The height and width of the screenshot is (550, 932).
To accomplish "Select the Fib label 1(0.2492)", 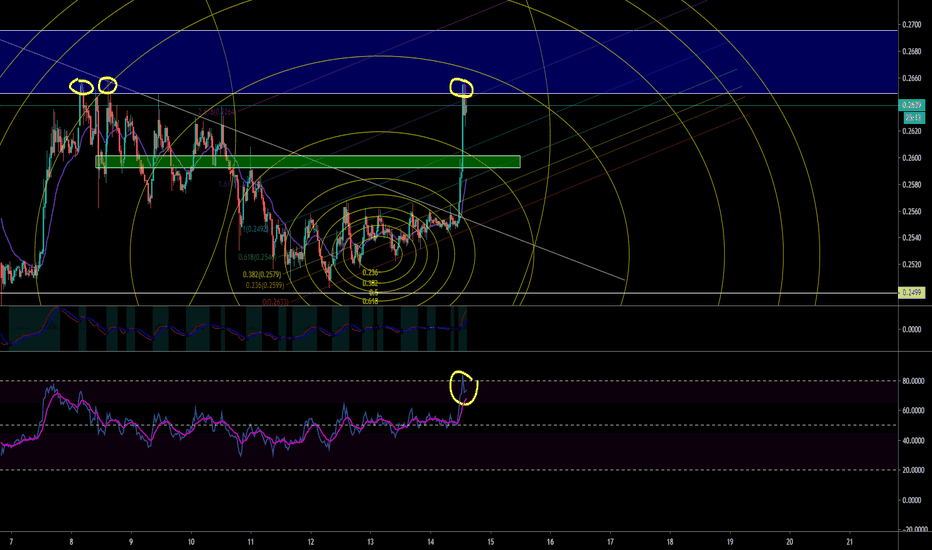I will (256, 229).
